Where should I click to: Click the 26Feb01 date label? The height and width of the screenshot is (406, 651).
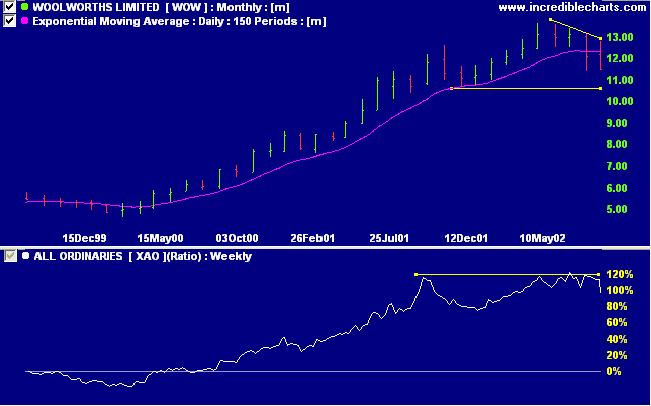click(313, 238)
